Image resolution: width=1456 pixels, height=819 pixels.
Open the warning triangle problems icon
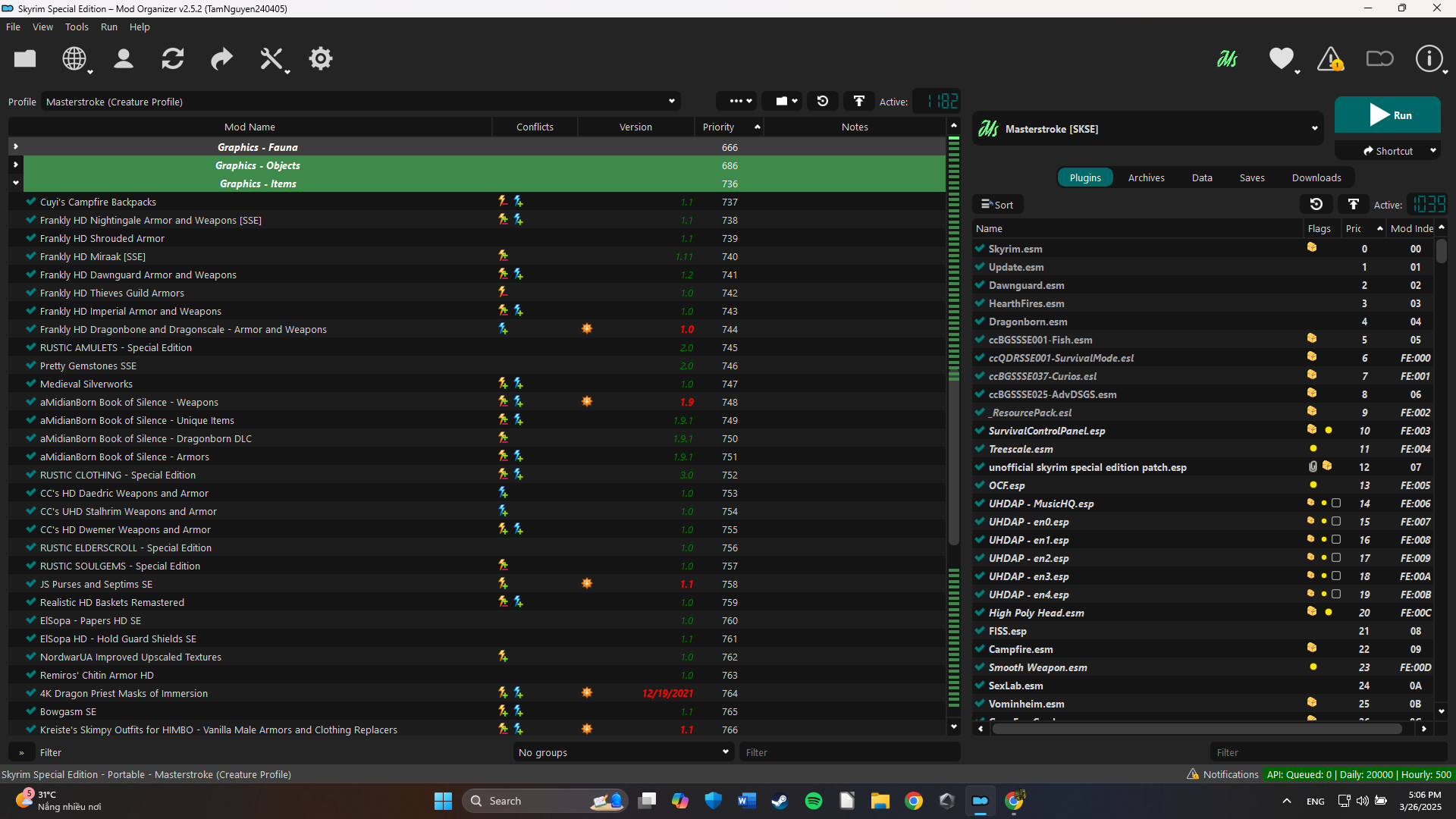(x=1329, y=58)
